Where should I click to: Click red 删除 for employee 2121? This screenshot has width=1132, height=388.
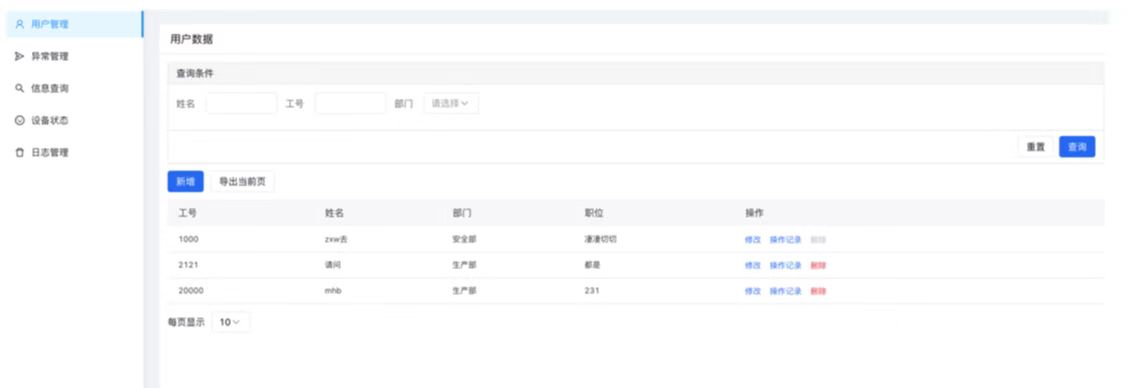(x=818, y=265)
